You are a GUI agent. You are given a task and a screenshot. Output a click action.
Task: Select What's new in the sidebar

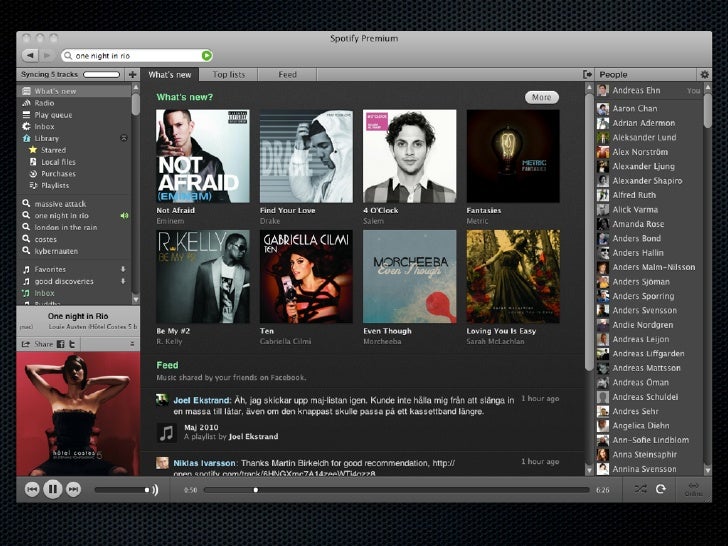(55, 91)
